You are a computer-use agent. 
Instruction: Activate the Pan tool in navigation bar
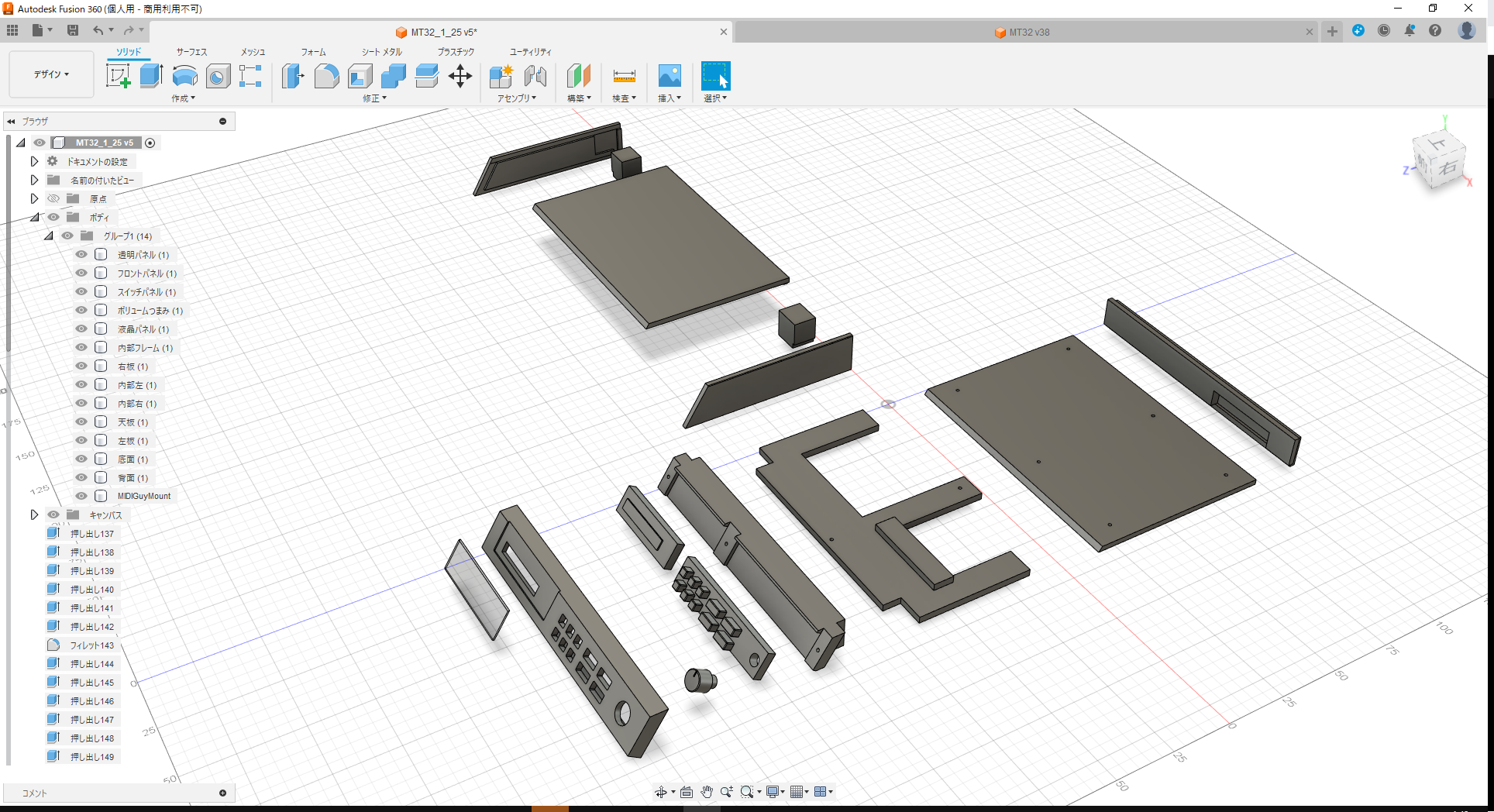click(x=707, y=792)
